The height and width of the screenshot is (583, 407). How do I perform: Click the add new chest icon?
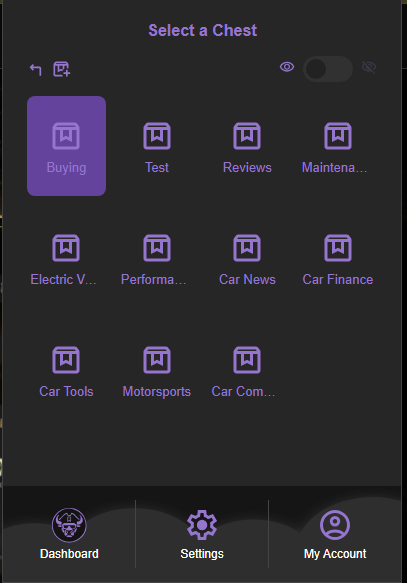(x=62, y=69)
